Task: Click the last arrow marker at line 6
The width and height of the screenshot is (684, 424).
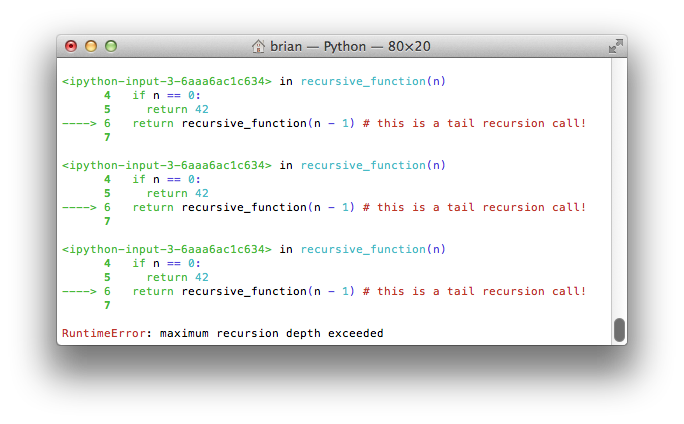Action: tap(79, 291)
